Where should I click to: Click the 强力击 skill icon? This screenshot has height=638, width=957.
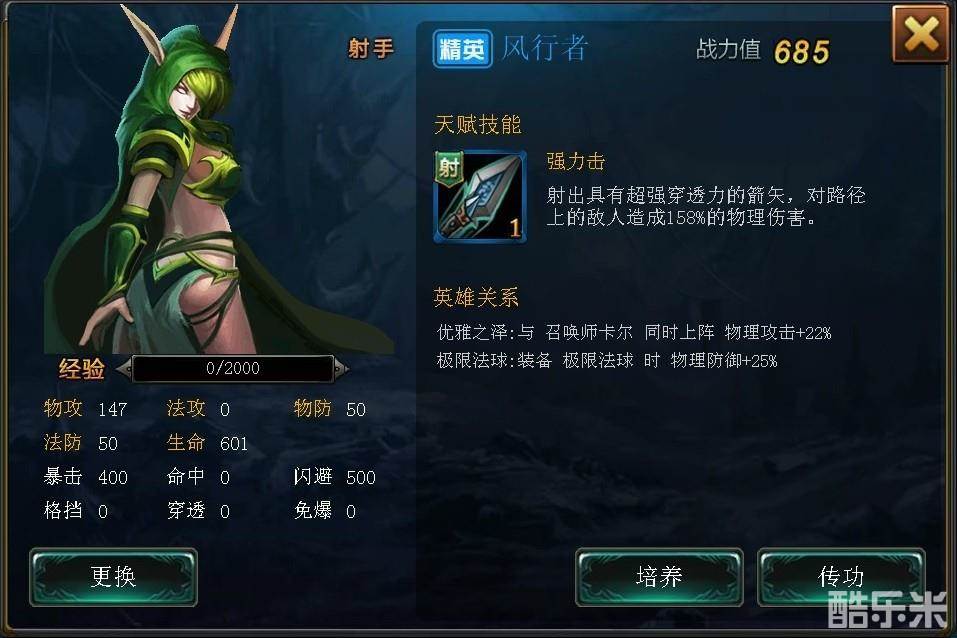[480, 197]
